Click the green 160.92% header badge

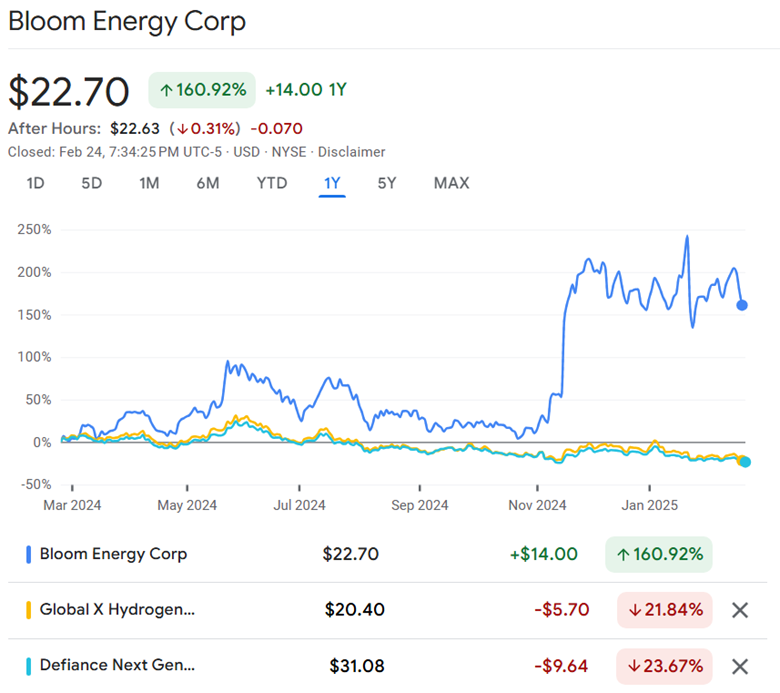pos(202,90)
